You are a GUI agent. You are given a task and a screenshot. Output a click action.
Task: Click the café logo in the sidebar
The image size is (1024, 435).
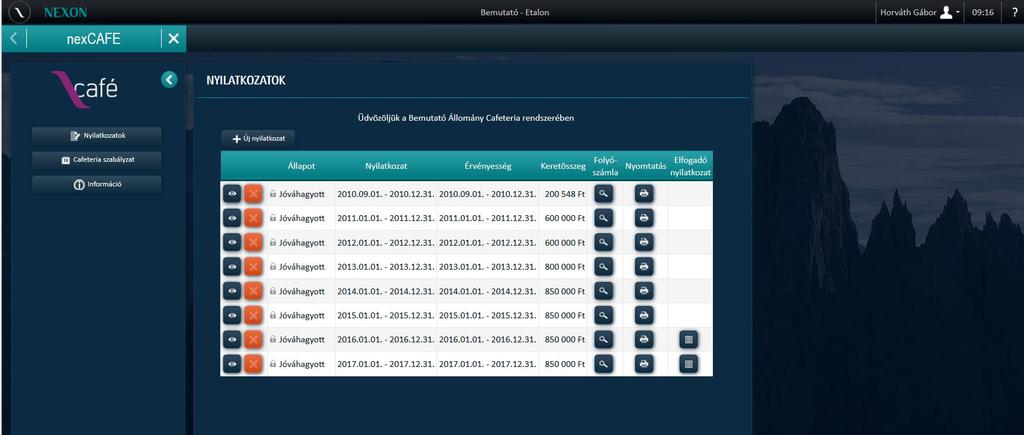click(x=85, y=88)
